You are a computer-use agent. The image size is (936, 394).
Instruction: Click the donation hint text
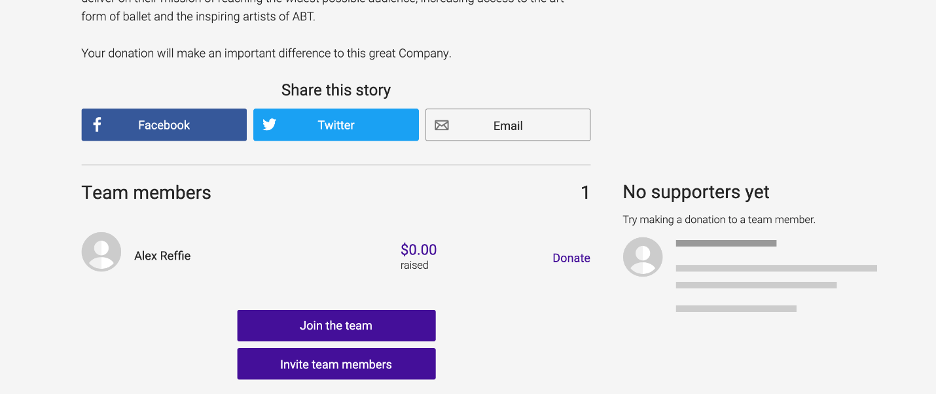(x=719, y=220)
